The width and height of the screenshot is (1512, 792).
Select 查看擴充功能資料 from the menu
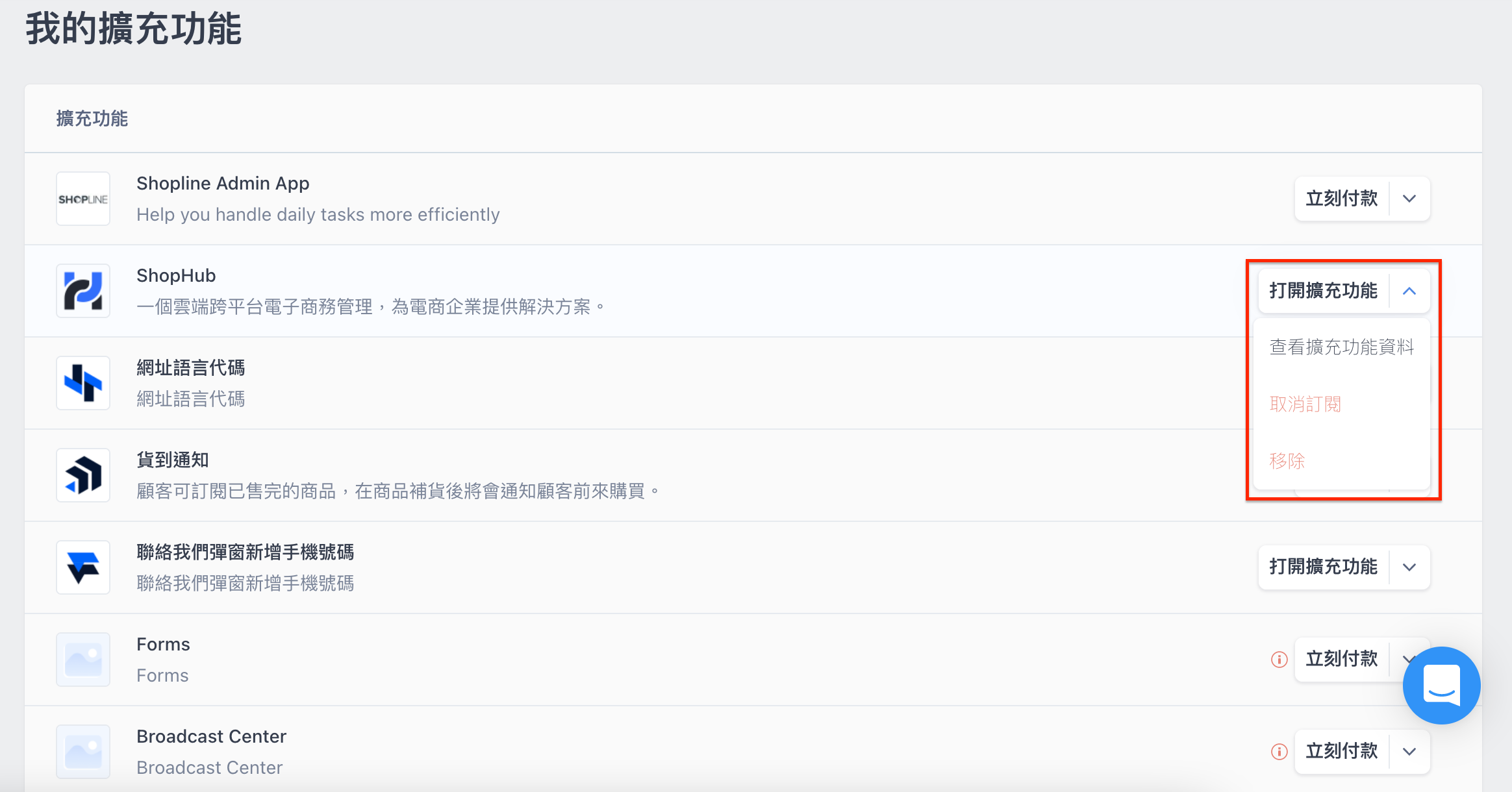[x=1341, y=347]
